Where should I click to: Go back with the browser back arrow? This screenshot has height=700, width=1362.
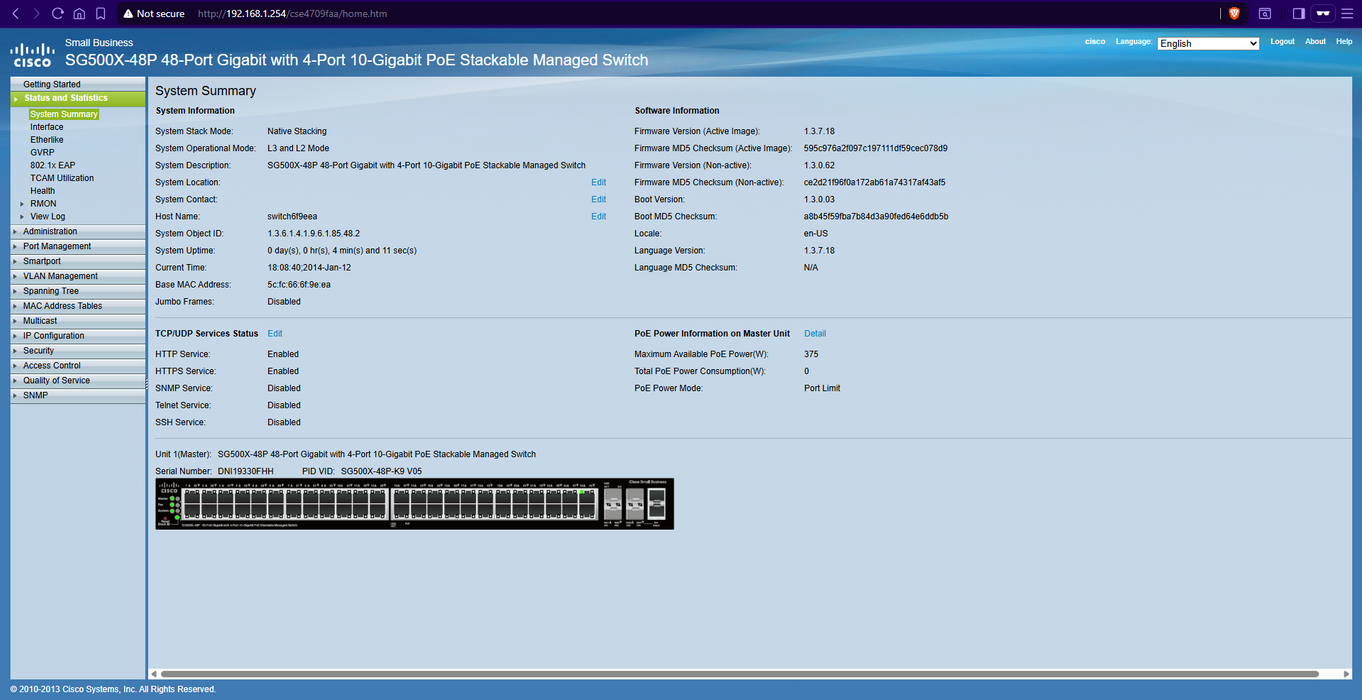(15, 14)
